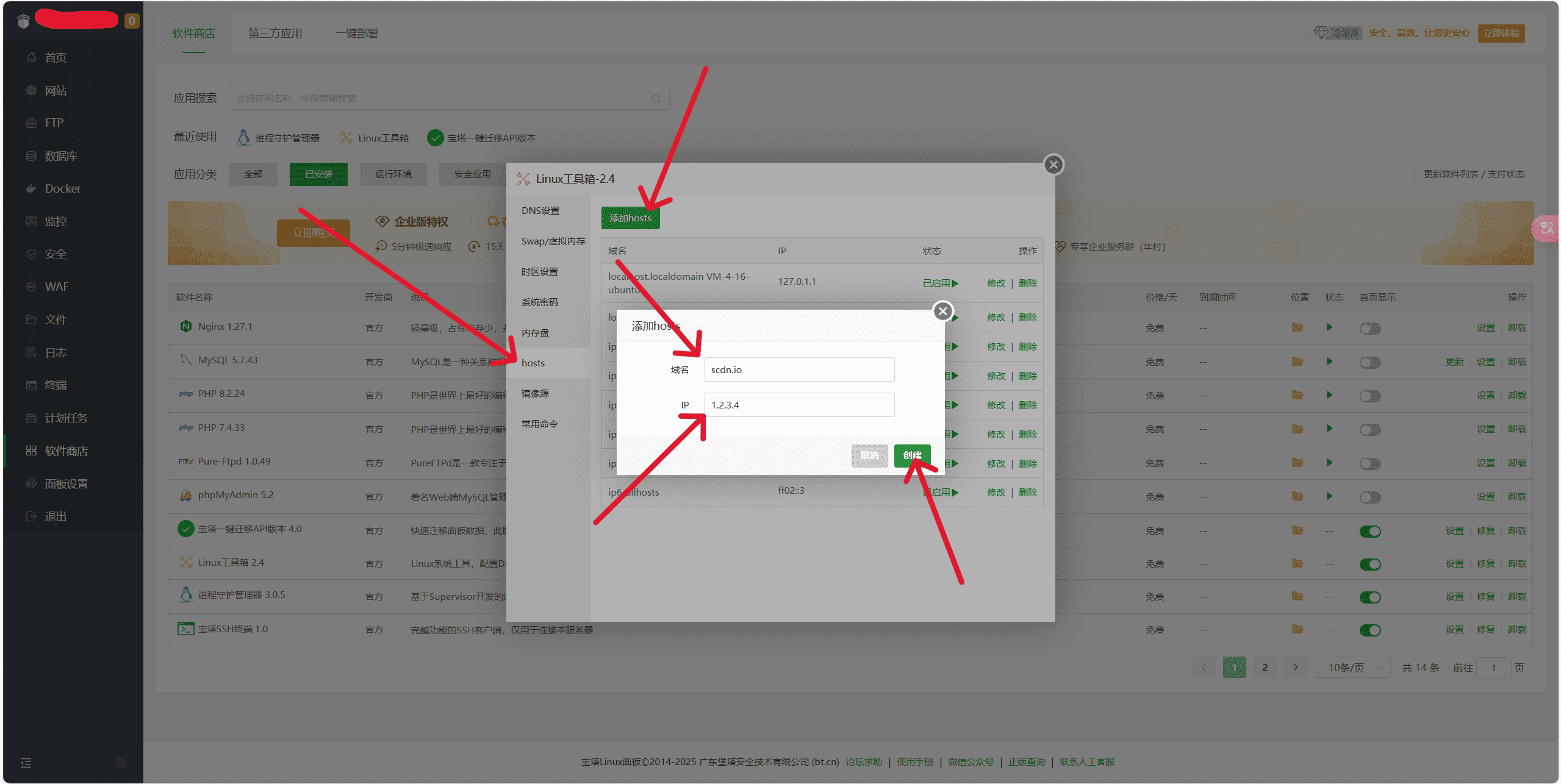The image size is (1561, 784).
Task: Filter by 已安装 category
Action: [318, 174]
